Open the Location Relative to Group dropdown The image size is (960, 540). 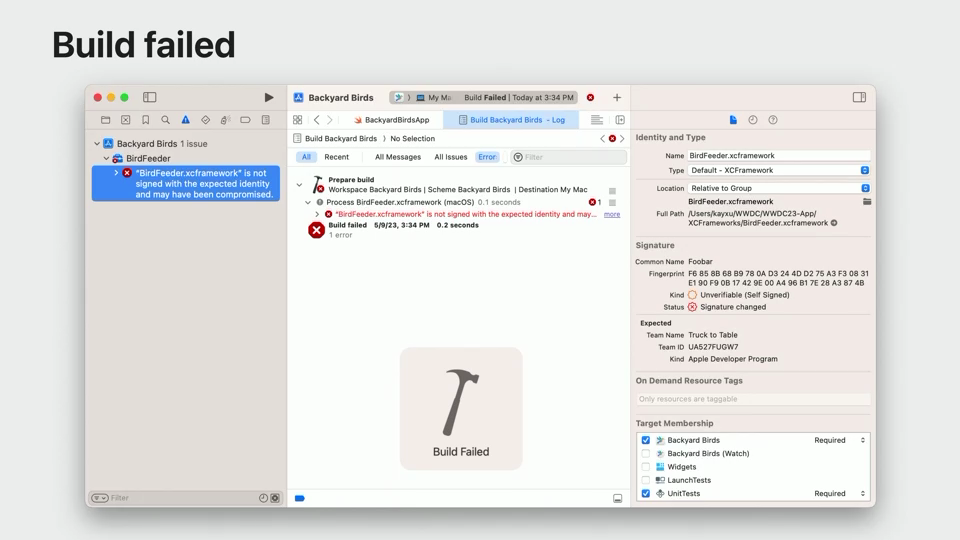778,188
